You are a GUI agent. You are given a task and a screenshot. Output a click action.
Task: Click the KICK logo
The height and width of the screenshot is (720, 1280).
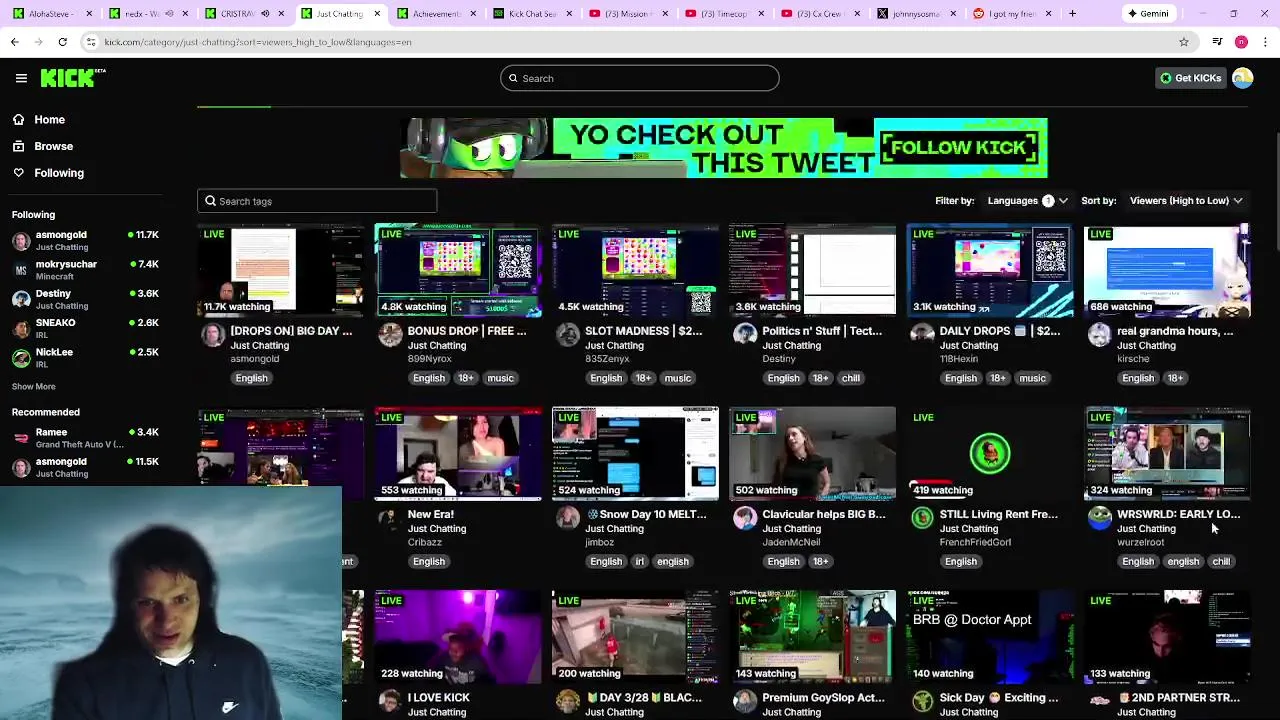tap(73, 78)
